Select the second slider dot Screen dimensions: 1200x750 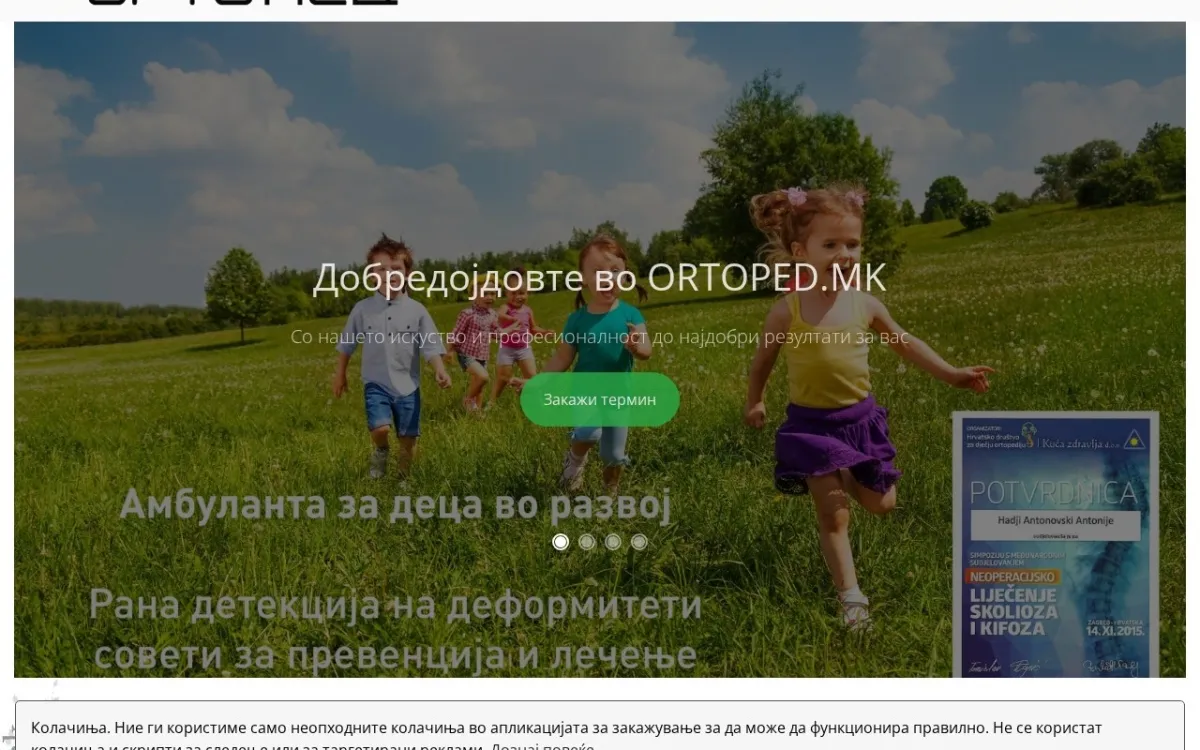coord(587,542)
